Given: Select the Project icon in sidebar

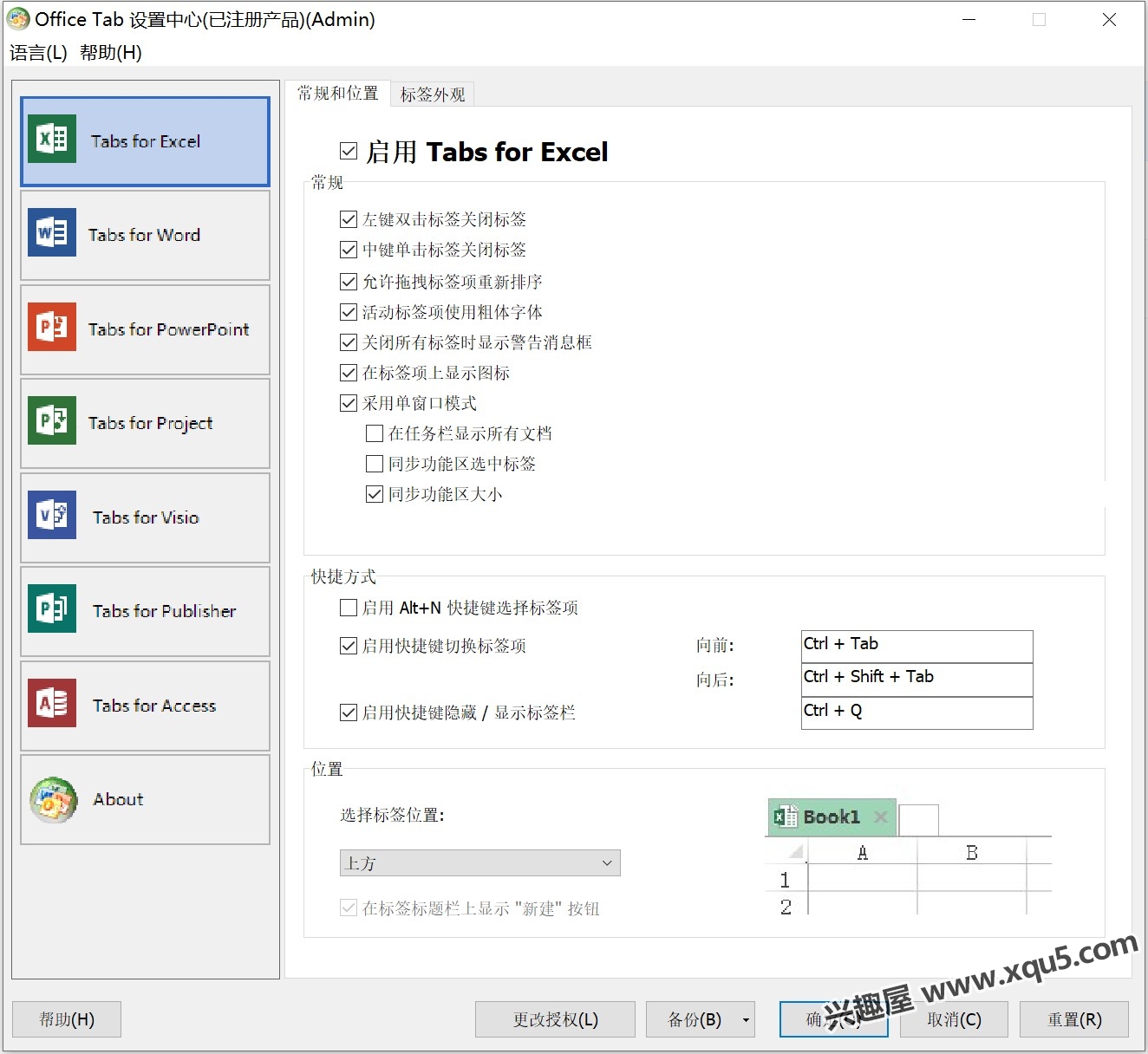Looking at the screenshot, I should click(52, 420).
